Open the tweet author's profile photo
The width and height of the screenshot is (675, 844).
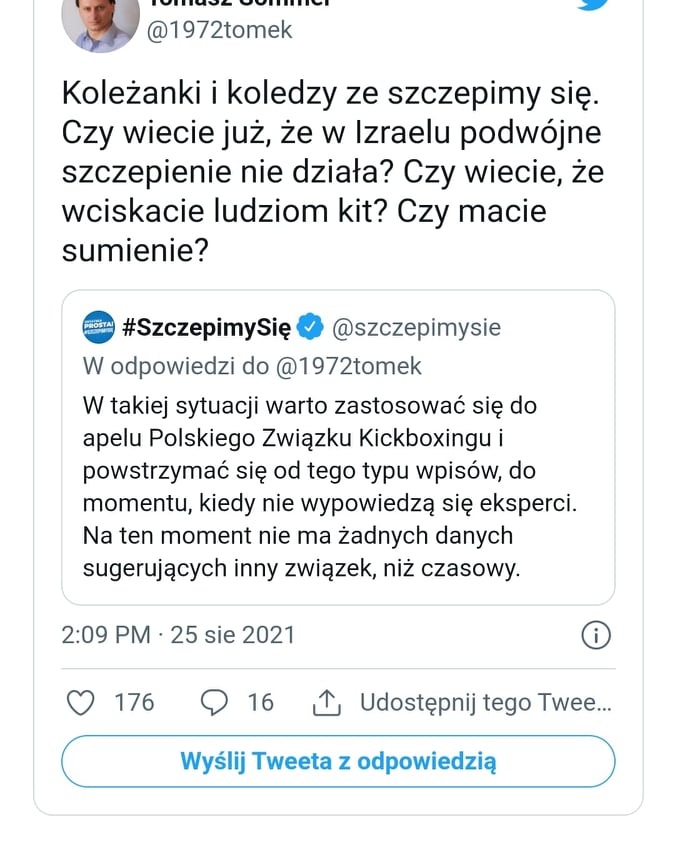click(98, 20)
